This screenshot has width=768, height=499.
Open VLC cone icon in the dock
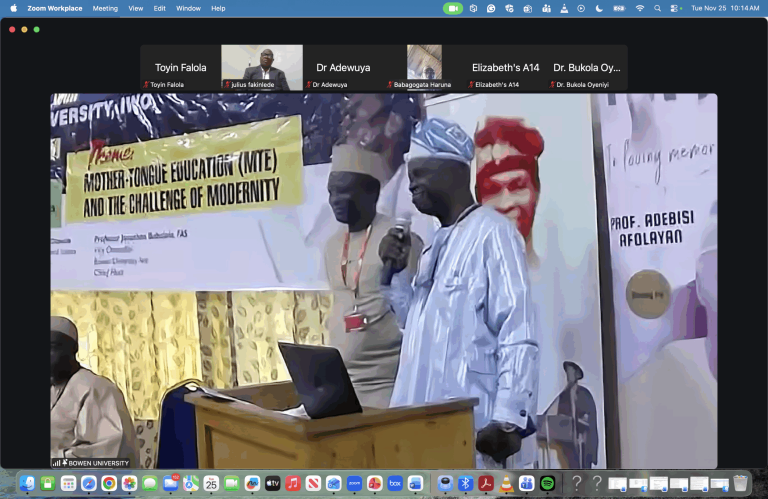506,484
